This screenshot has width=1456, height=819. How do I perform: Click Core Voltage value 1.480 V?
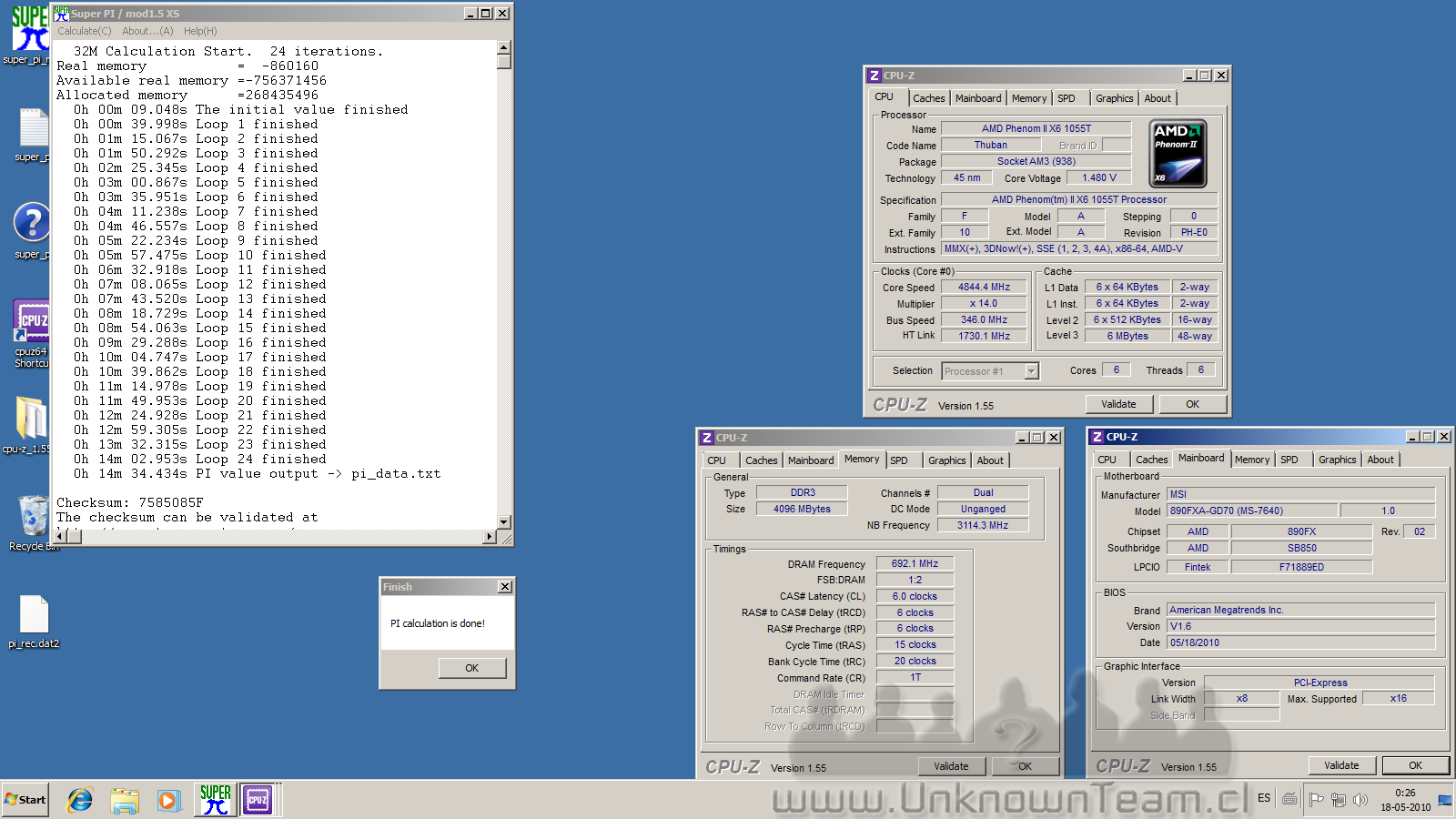[x=1099, y=177]
